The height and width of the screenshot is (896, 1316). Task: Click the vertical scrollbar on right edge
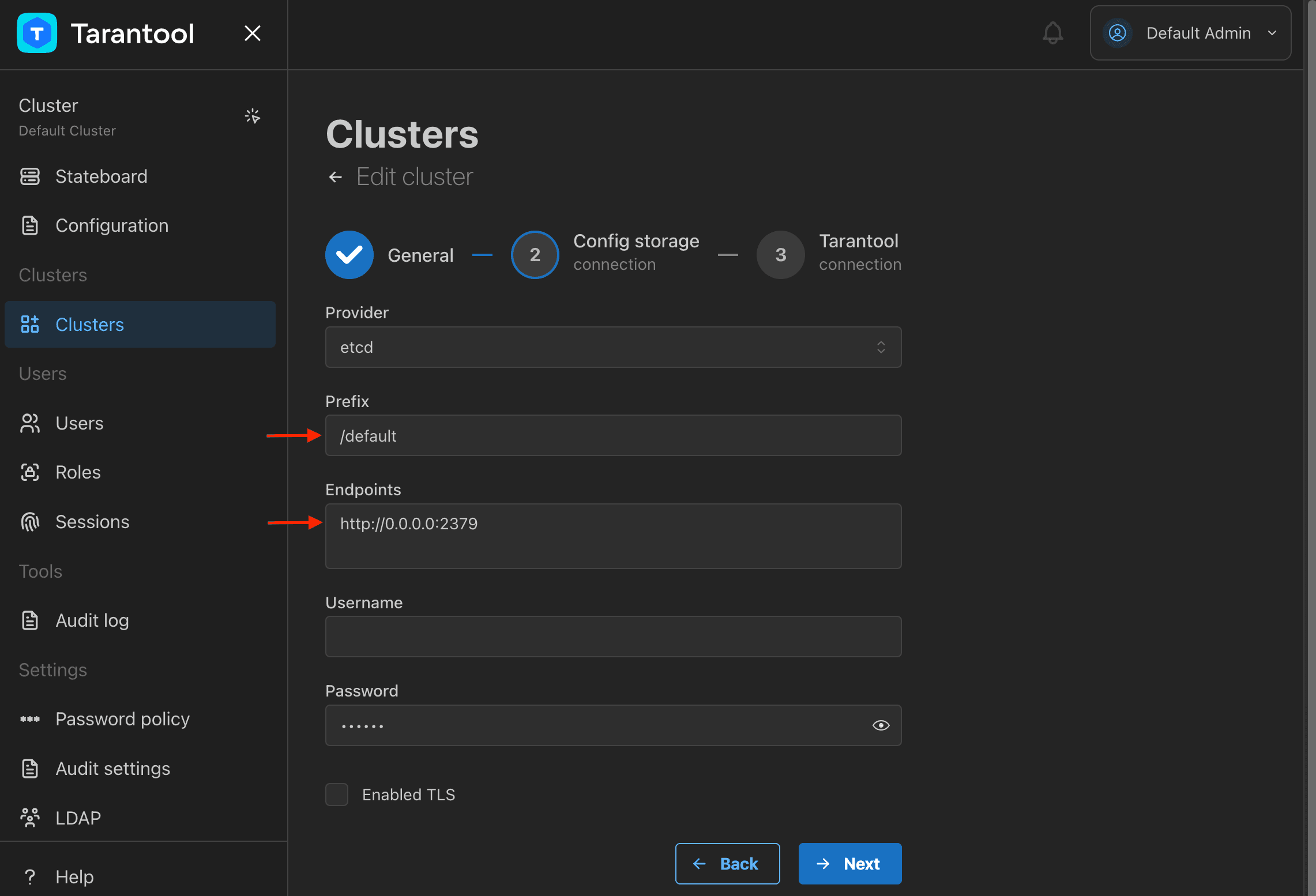pos(1310,448)
